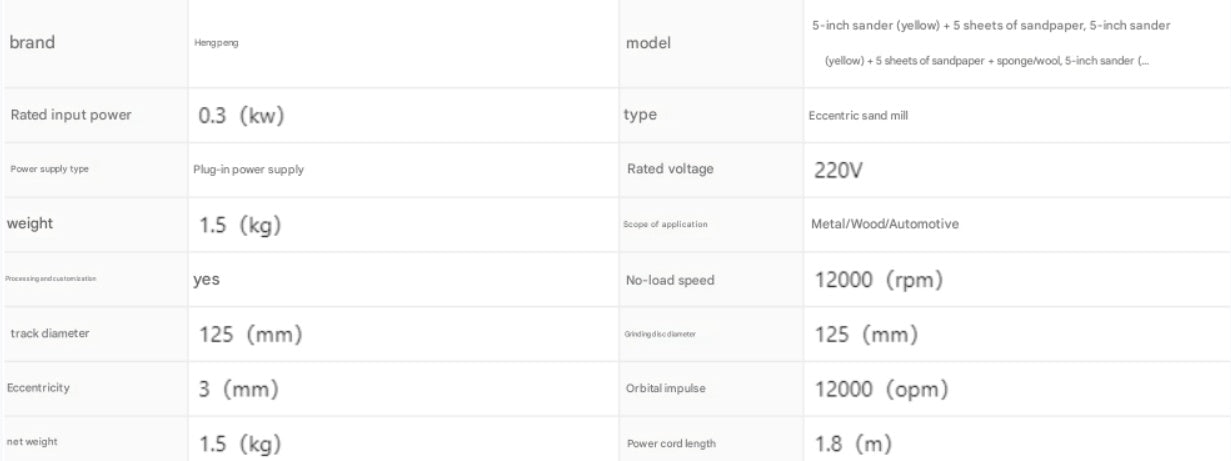Click the 'Orbital impulse' label
Viewport: 1231px width, 461px height.
tap(666, 388)
